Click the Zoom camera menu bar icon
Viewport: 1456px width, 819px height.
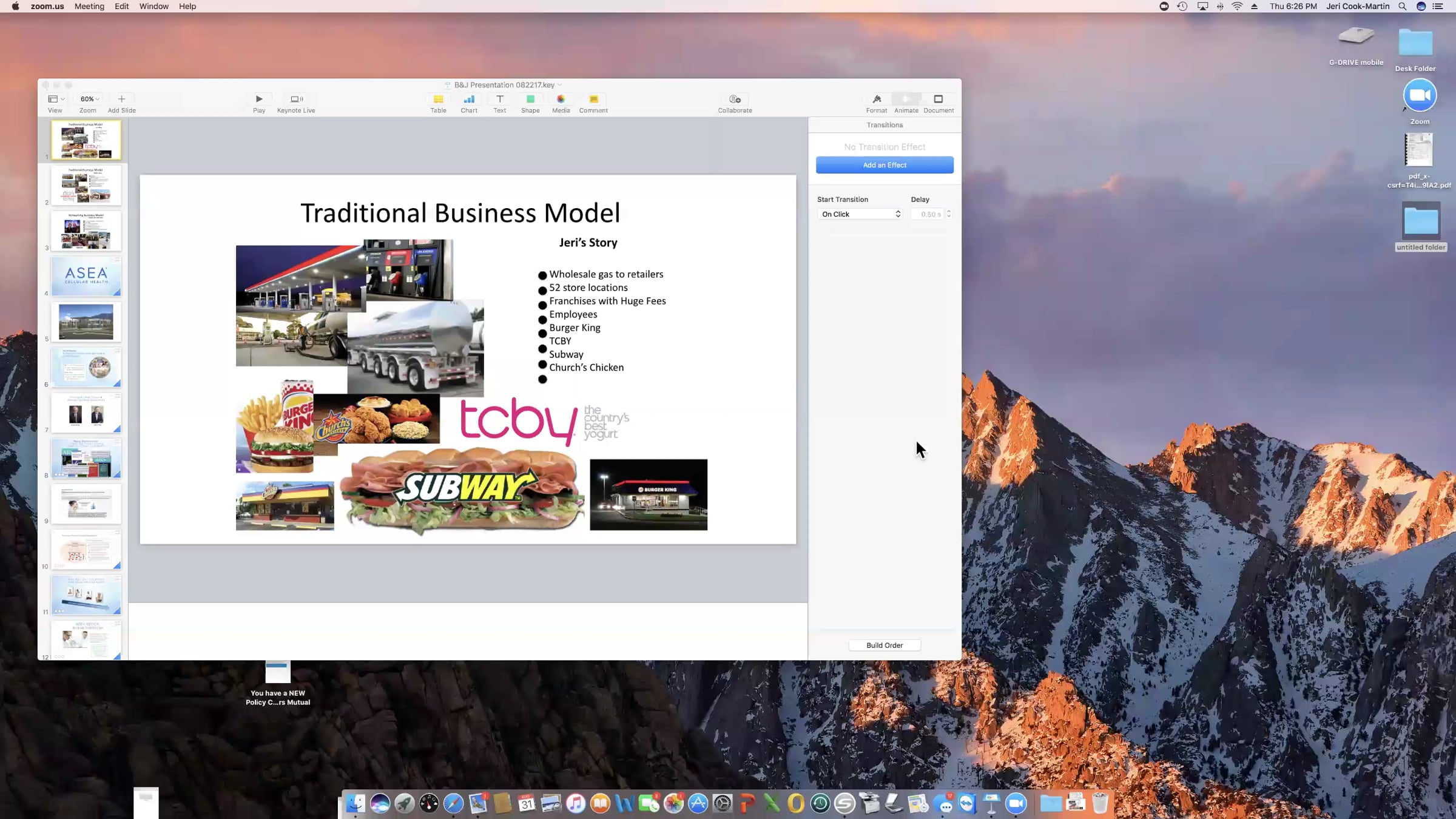click(x=1164, y=6)
